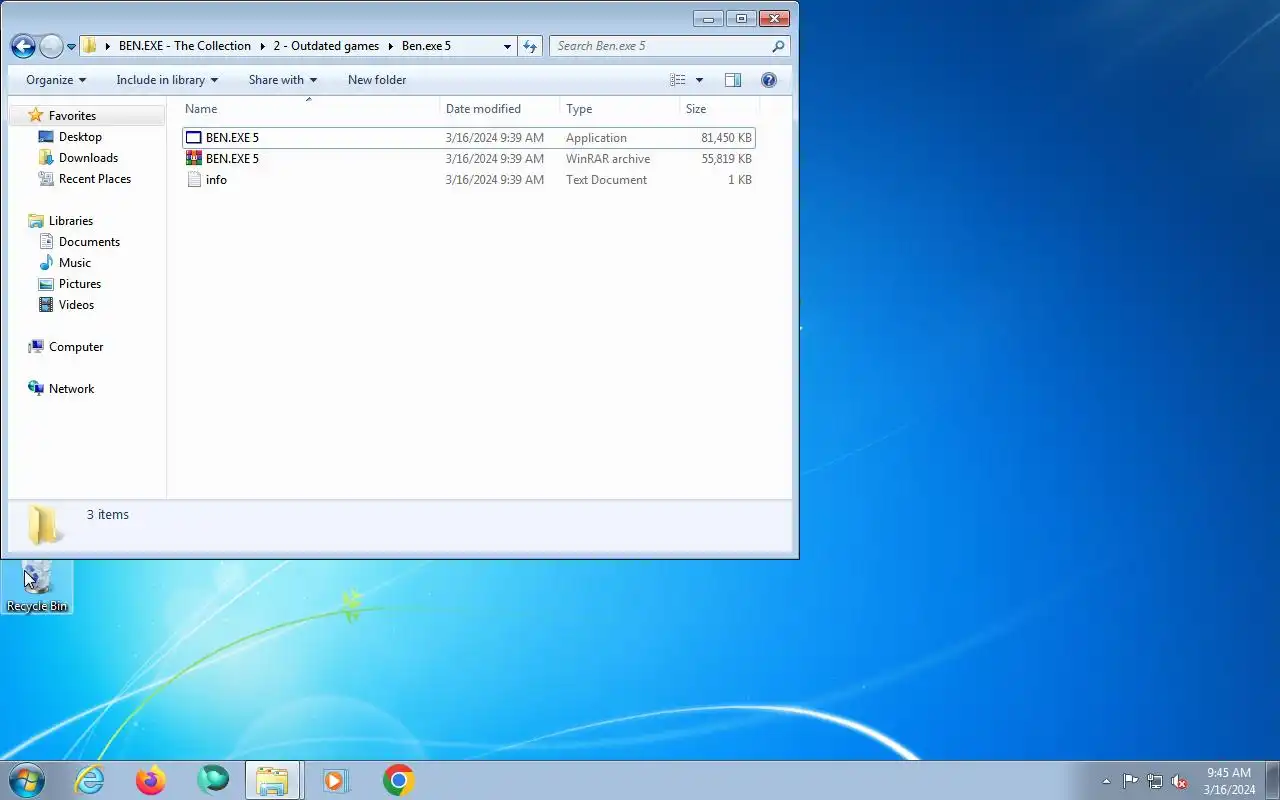This screenshot has width=1280, height=800.
Task: Sort by Date modified column
Action: [x=500, y=109]
